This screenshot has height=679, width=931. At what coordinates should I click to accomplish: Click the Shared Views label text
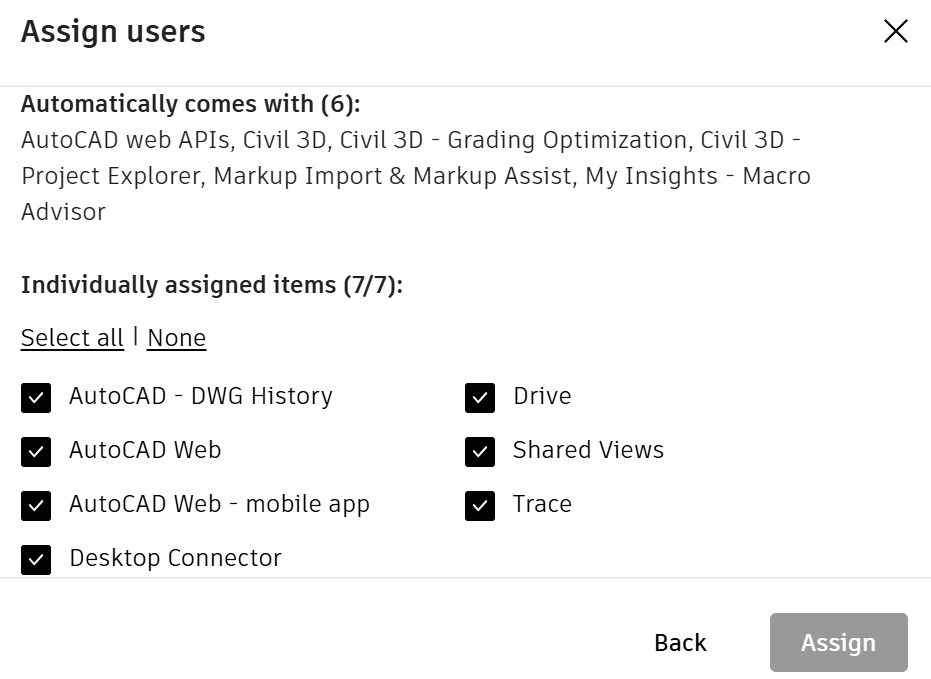588,451
